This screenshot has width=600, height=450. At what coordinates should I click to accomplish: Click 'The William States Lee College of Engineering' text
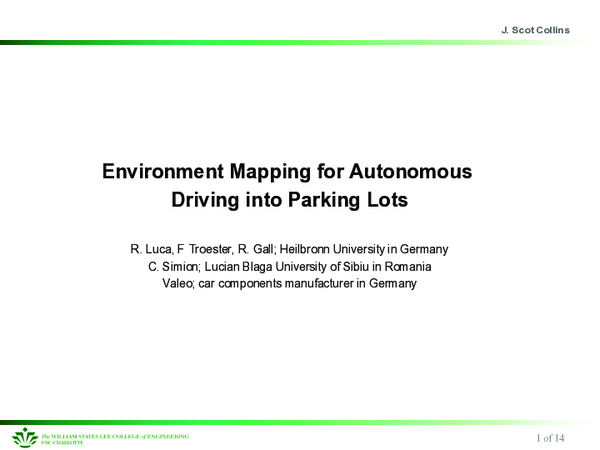coord(115,436)
